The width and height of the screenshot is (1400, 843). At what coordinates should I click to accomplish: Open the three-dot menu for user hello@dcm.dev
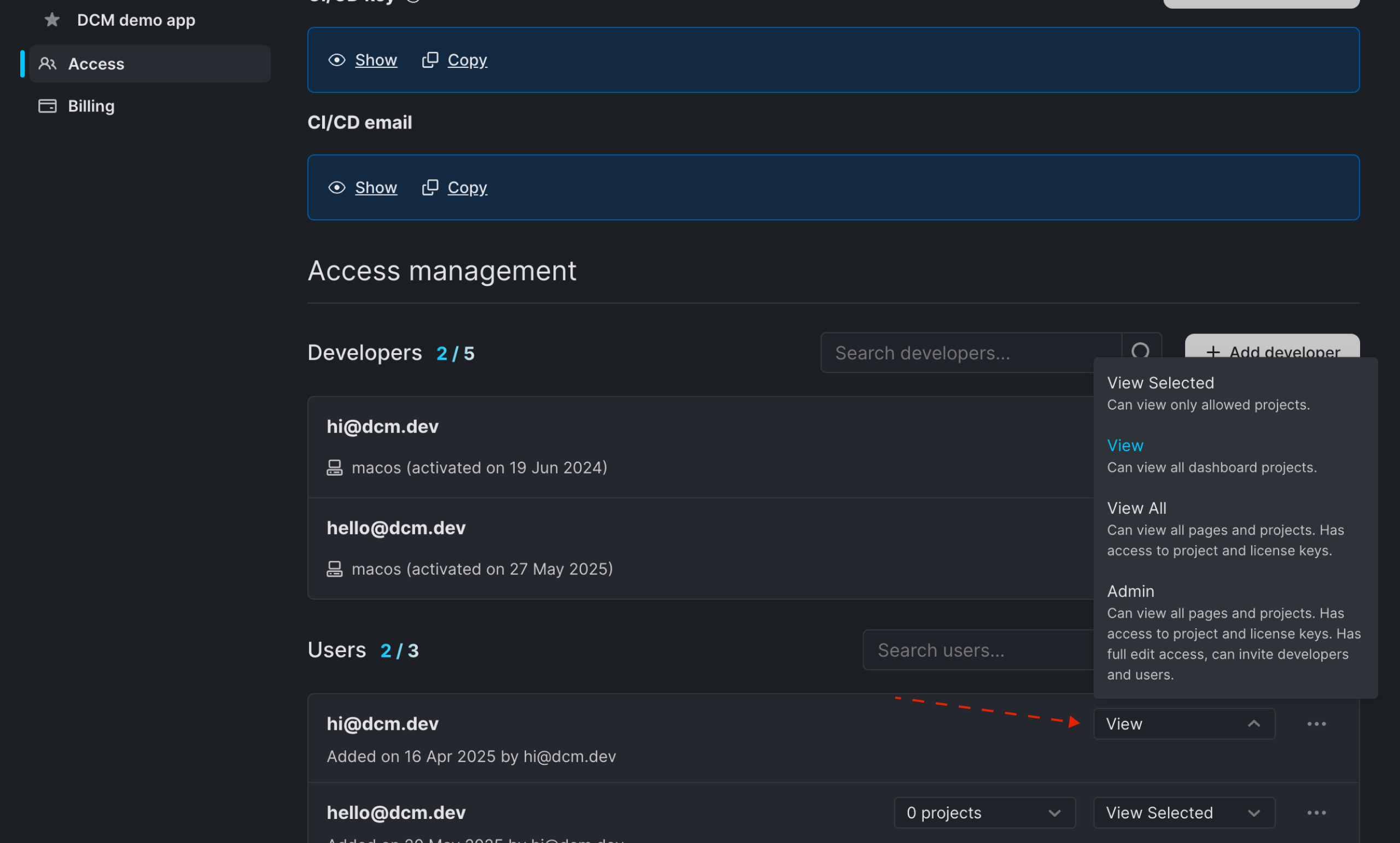tap(1316, 813)
